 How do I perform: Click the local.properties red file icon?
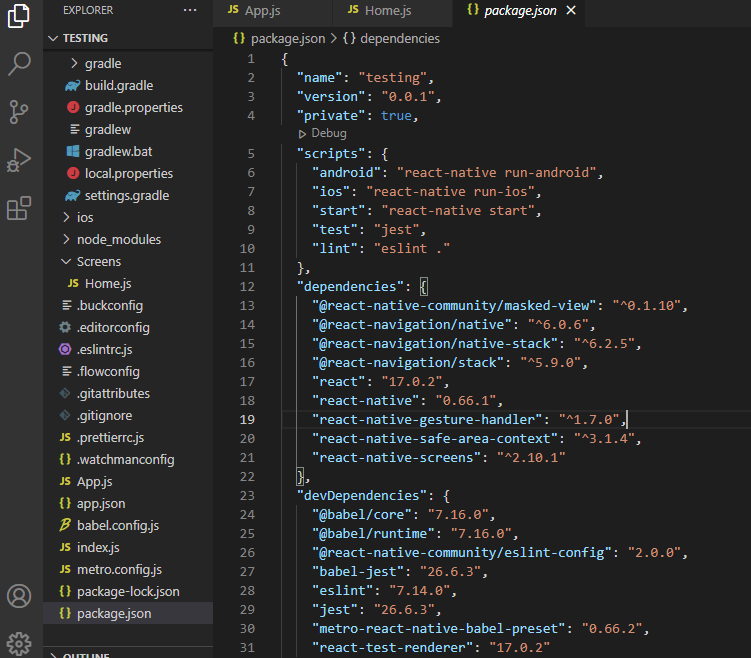pos(73,173)
